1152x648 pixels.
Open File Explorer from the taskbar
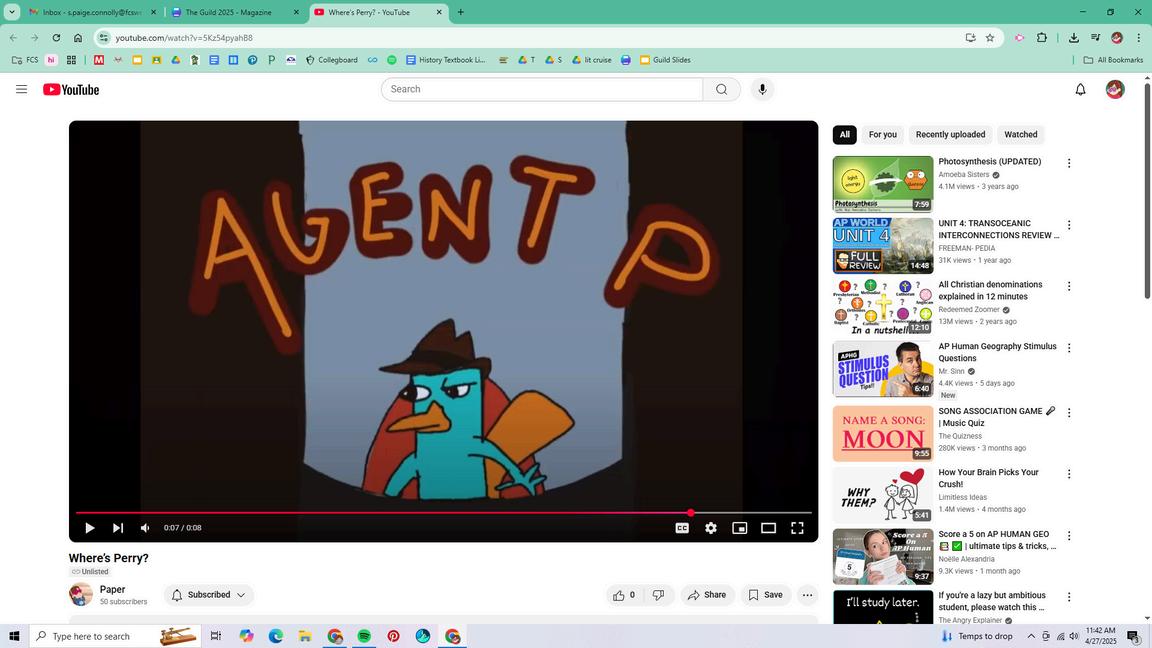click(x=305, y=636)
